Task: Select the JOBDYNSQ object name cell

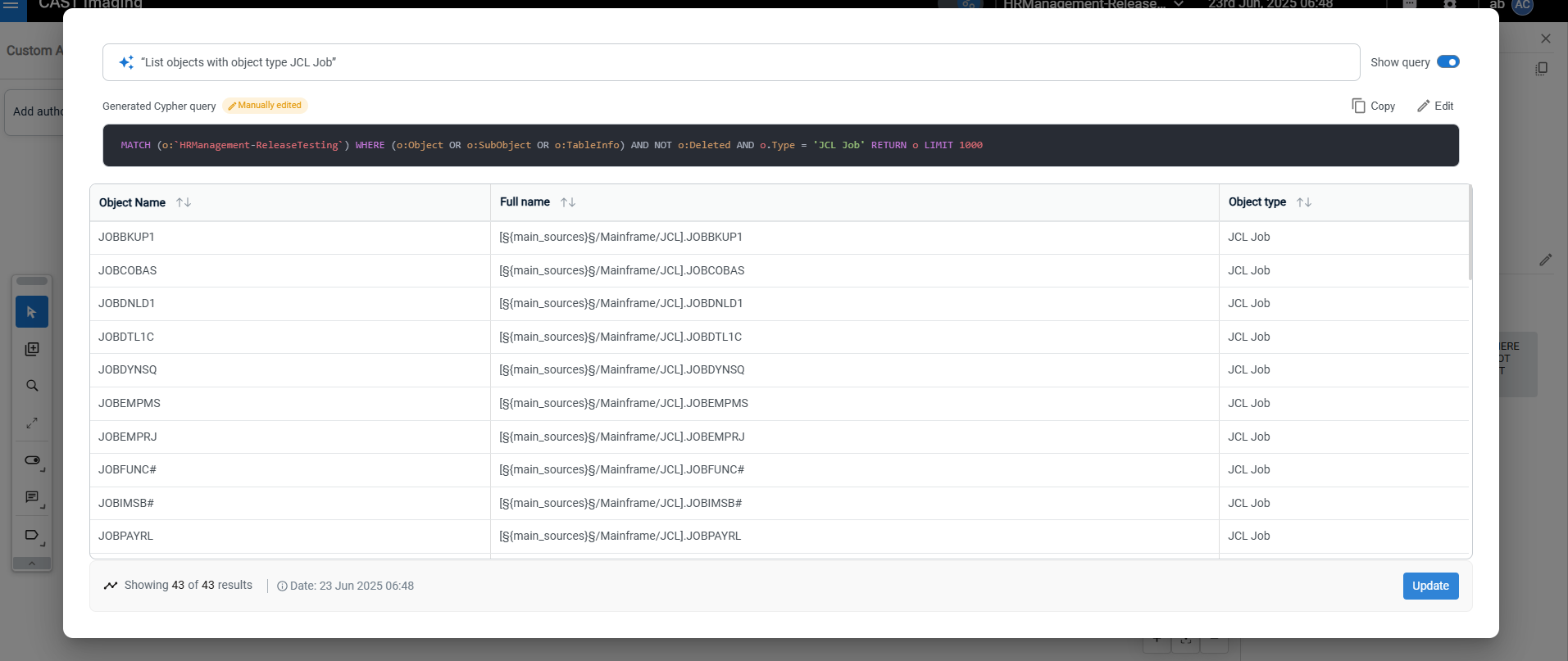Action: (x=290, y=370)
